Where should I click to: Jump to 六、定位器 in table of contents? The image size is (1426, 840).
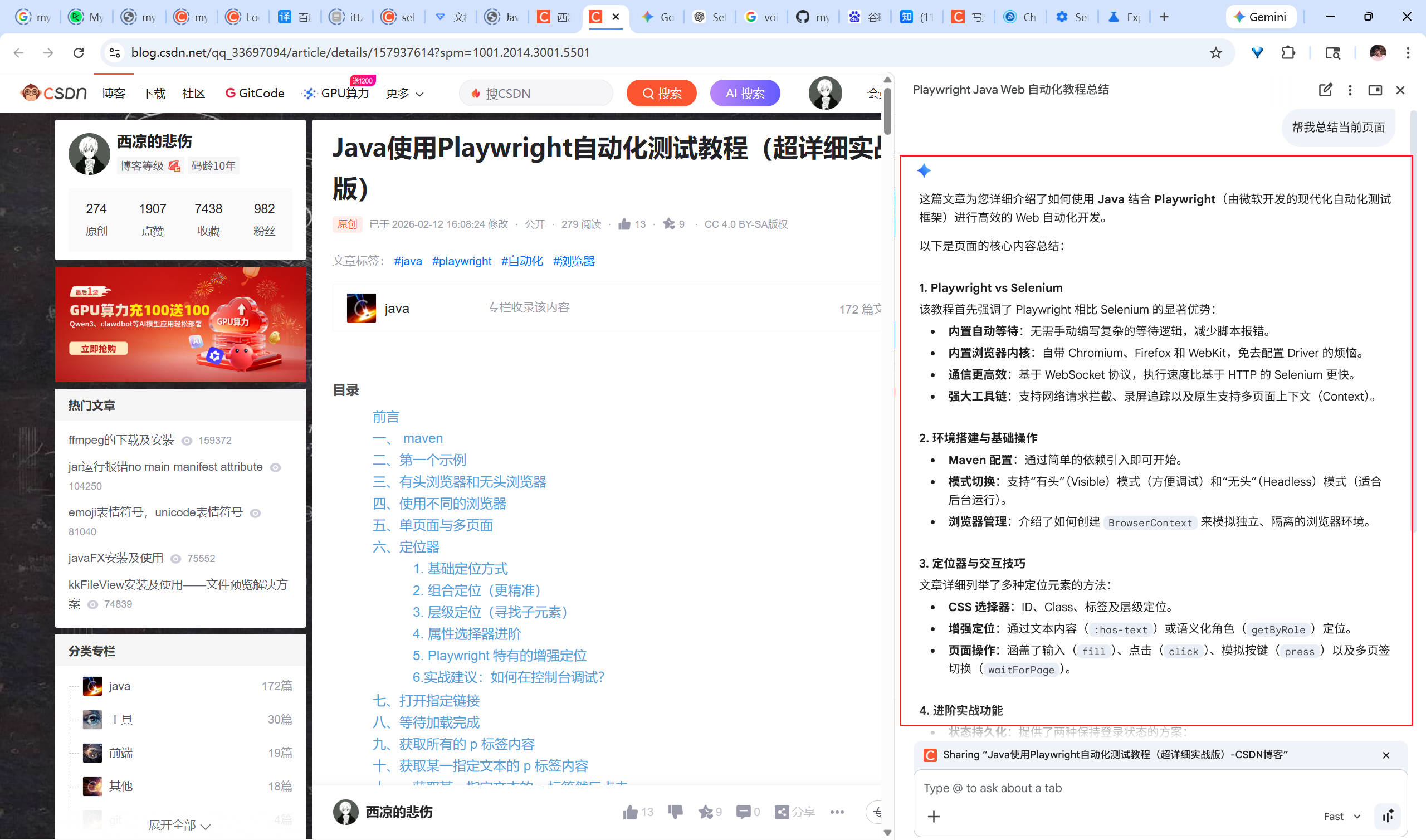[406, 548]
